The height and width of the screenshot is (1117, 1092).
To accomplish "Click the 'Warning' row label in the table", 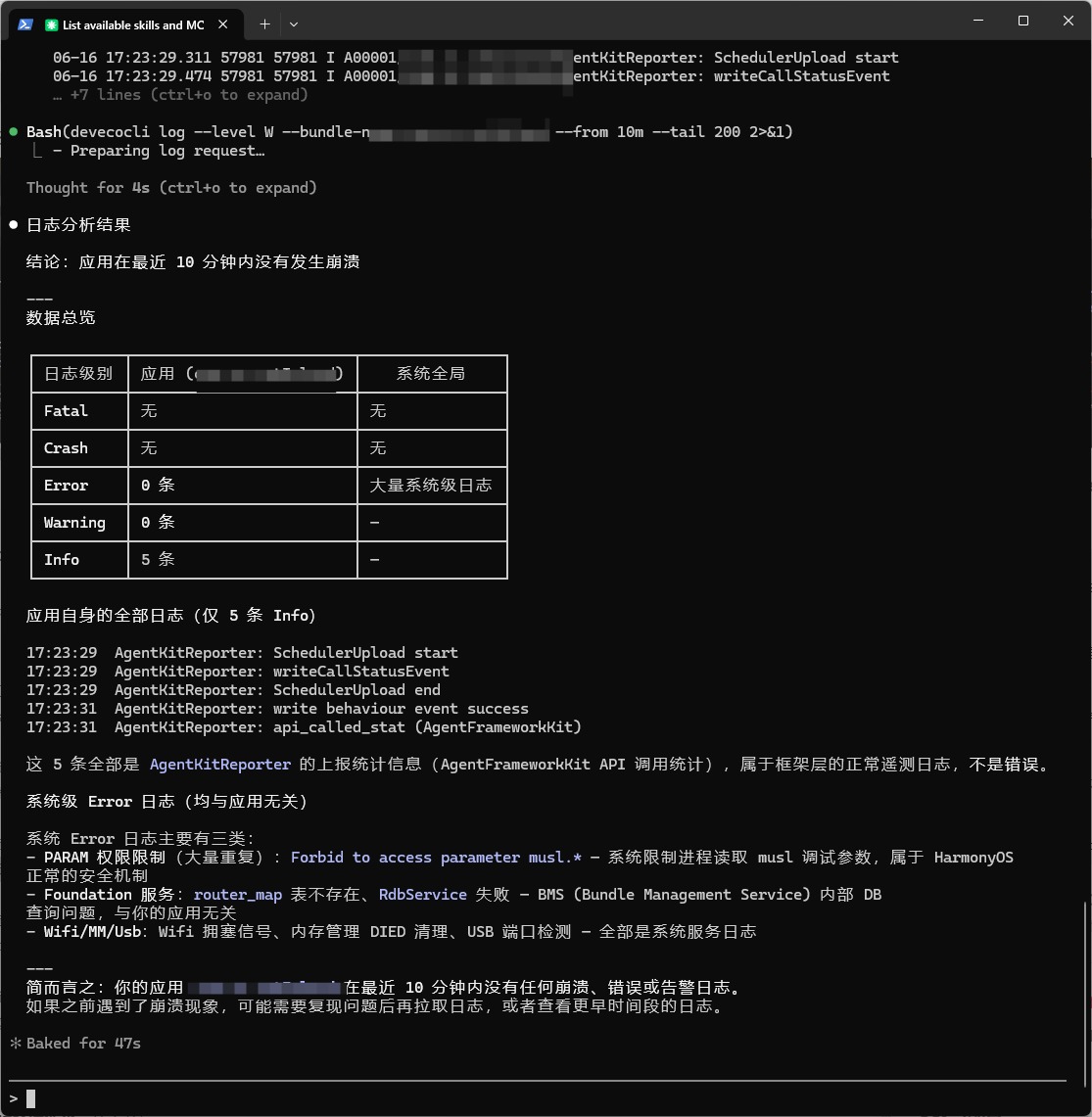I will 74,522.
